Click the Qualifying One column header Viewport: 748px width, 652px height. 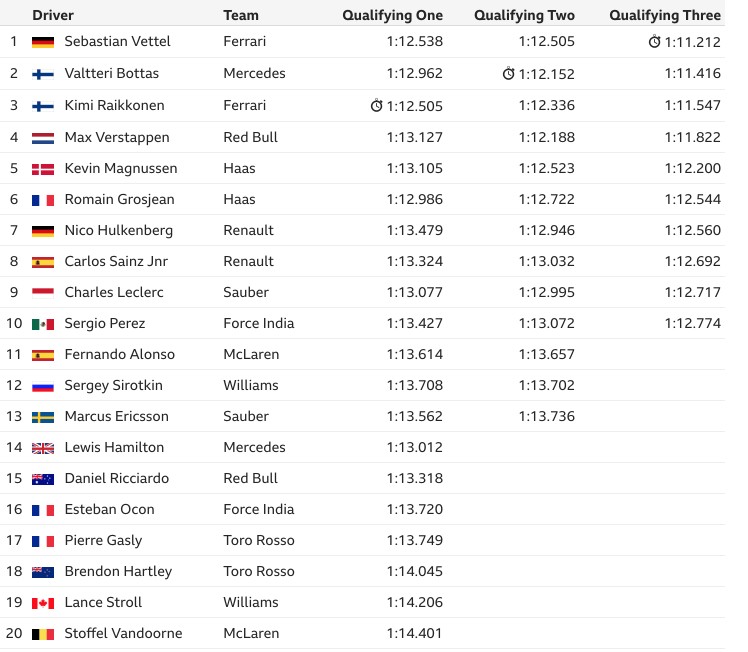click(x=393, y=15)
